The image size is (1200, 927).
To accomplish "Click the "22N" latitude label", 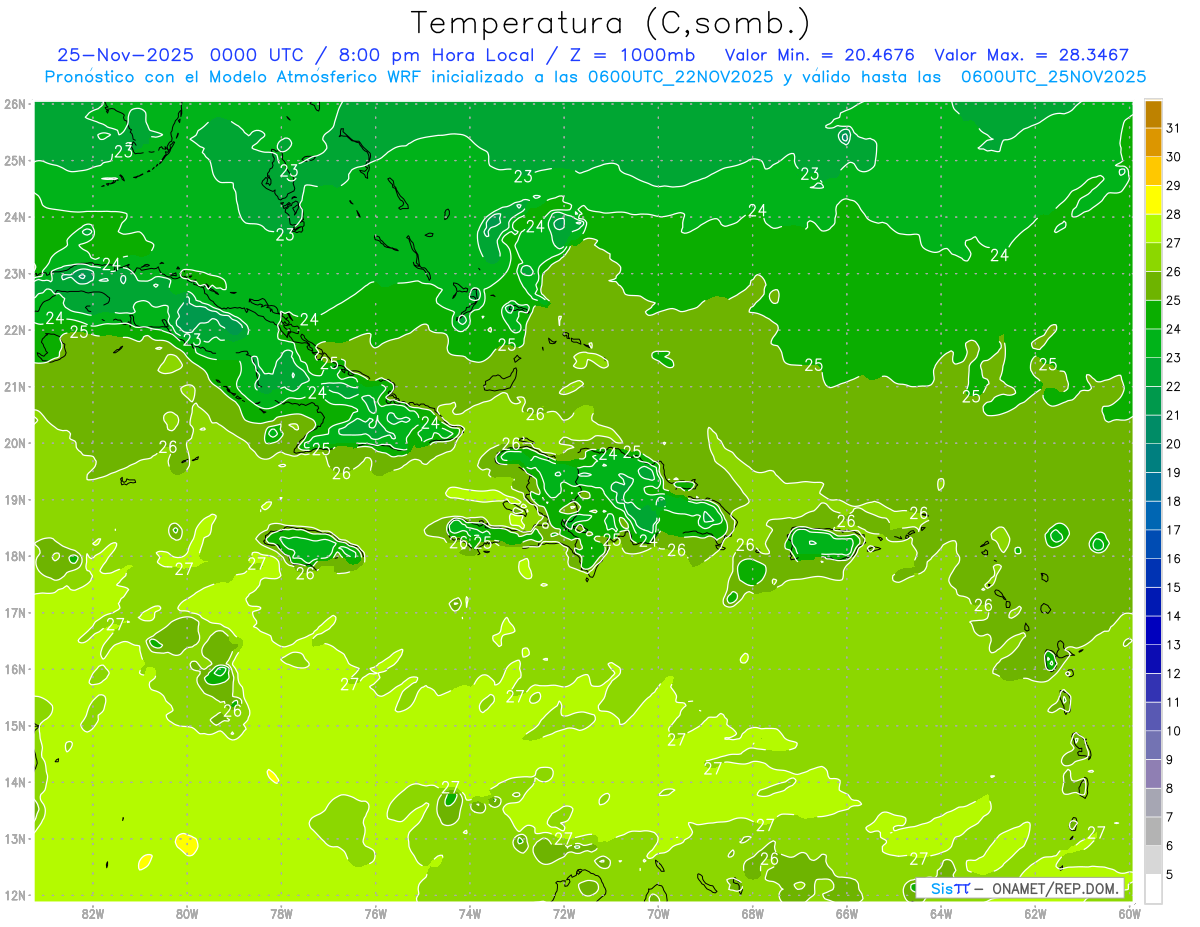I will click(14, 330).
